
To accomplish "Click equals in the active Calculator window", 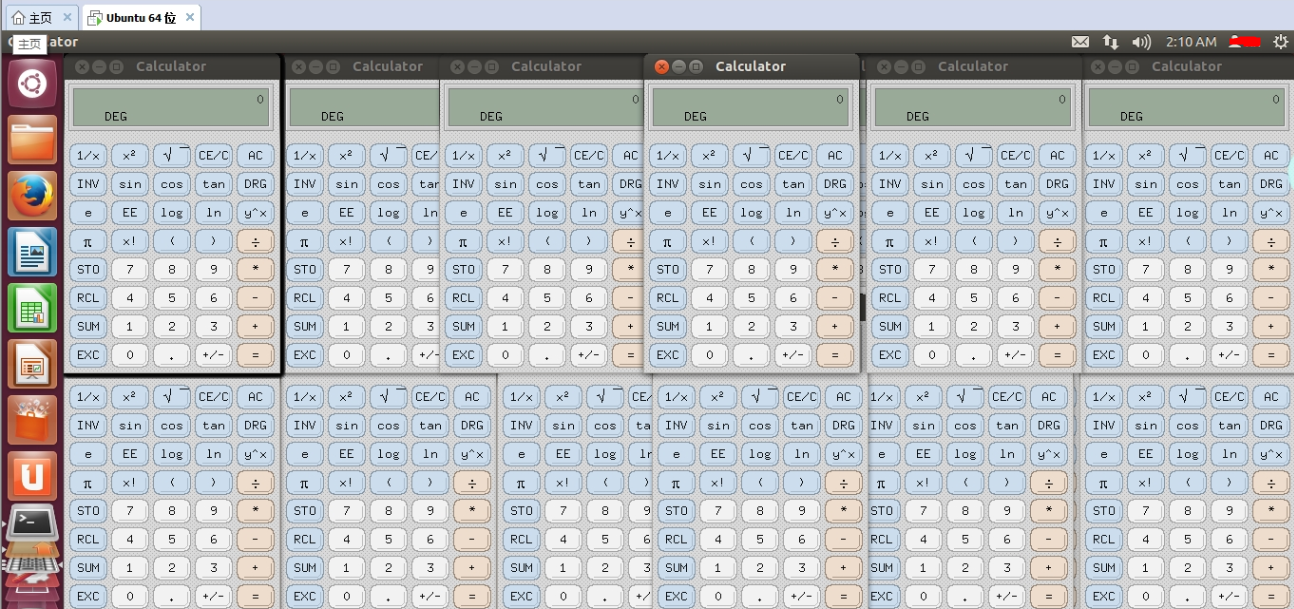I will coord(835,355).
